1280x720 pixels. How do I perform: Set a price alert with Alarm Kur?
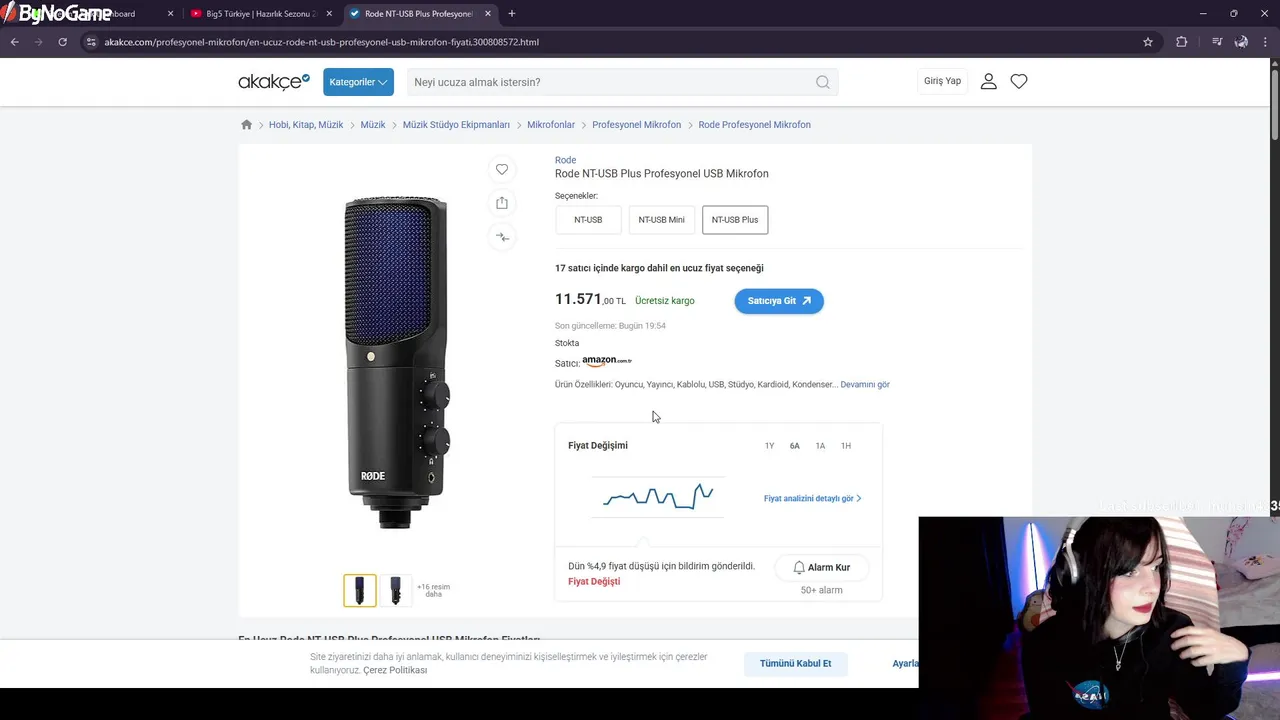[821, 567]
